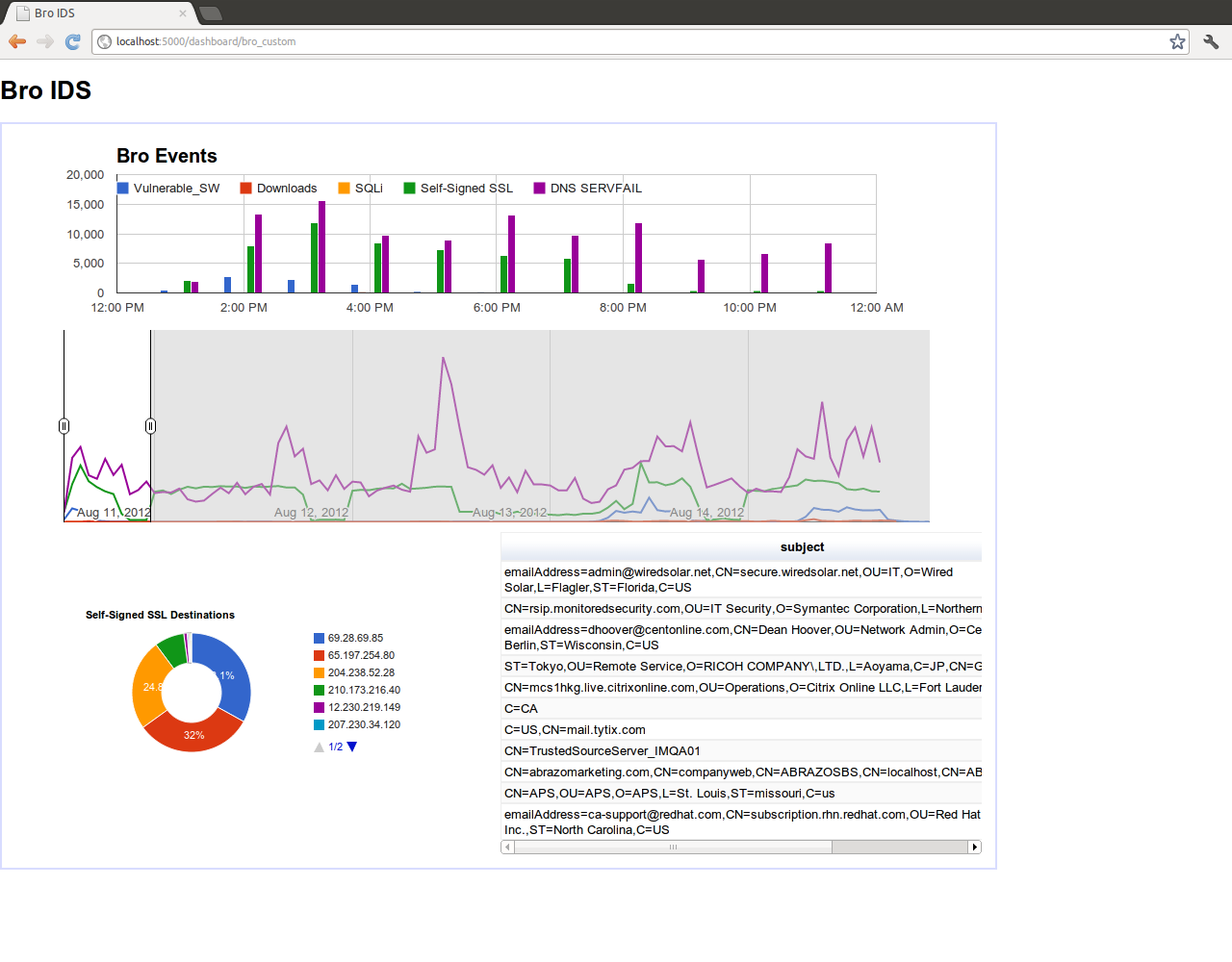Click the right arrow on the subject table scrollbar
The image size is (1232, 962).
click(975, 847)
